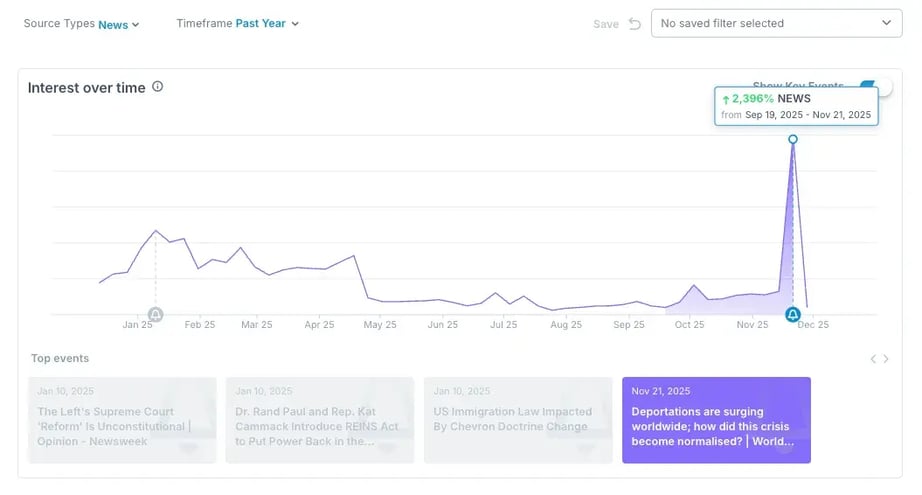Open the US Immigration Law Chevron event card
This screenshot has width=922, height=495.
tap(518, 420)
